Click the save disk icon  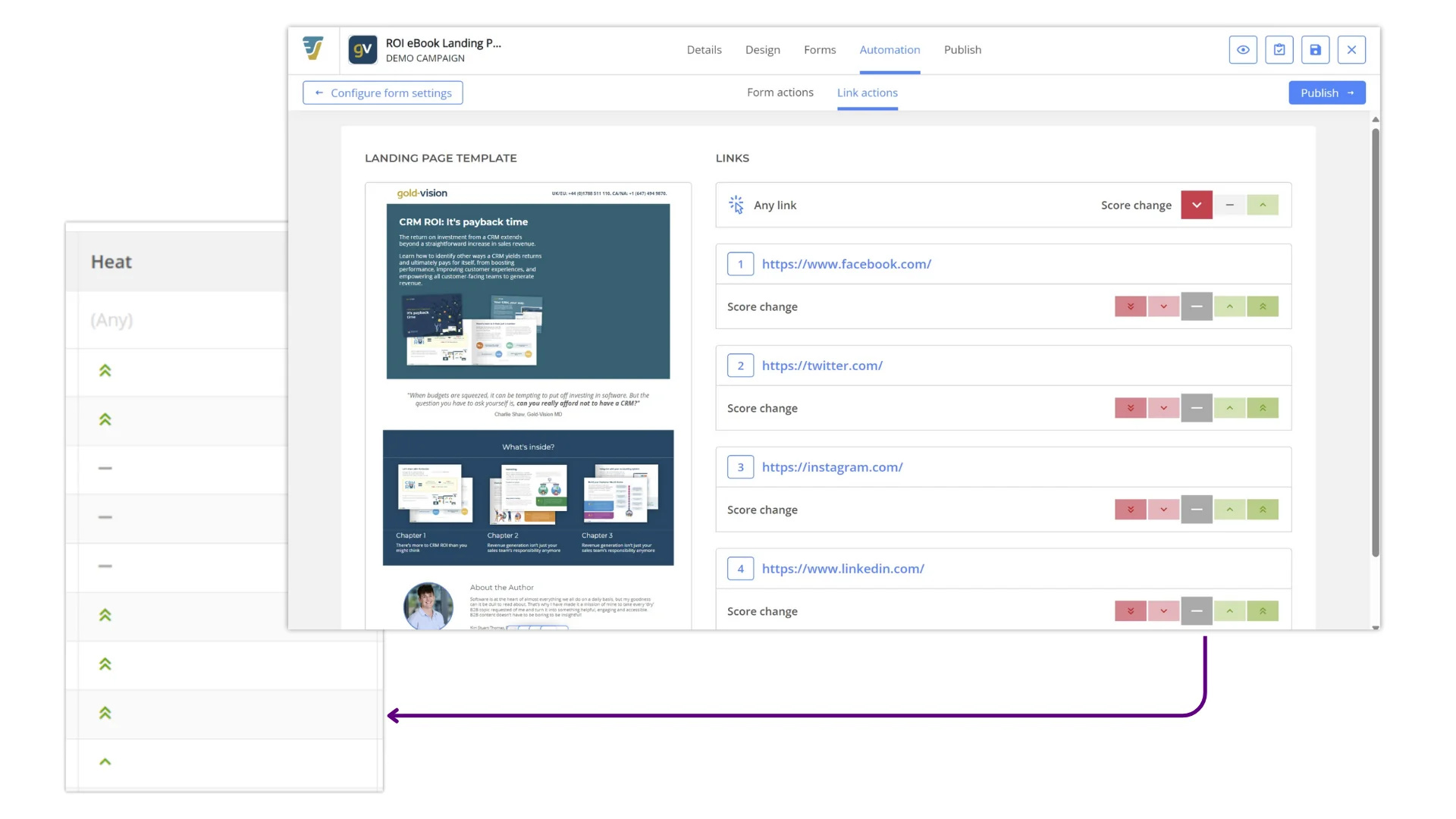click(x=1316, y=50)
